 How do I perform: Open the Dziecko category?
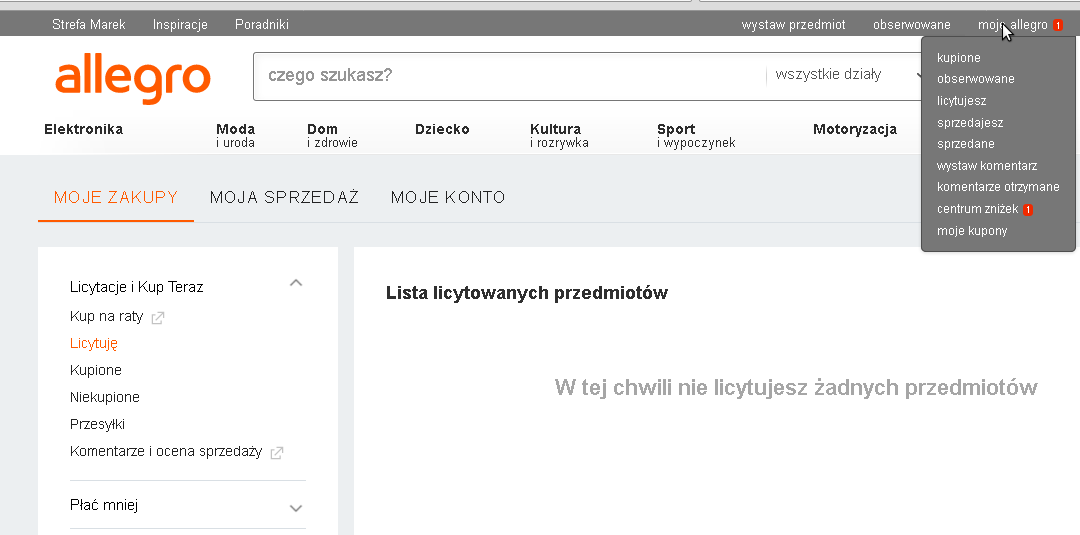click(x=442, y=129)
